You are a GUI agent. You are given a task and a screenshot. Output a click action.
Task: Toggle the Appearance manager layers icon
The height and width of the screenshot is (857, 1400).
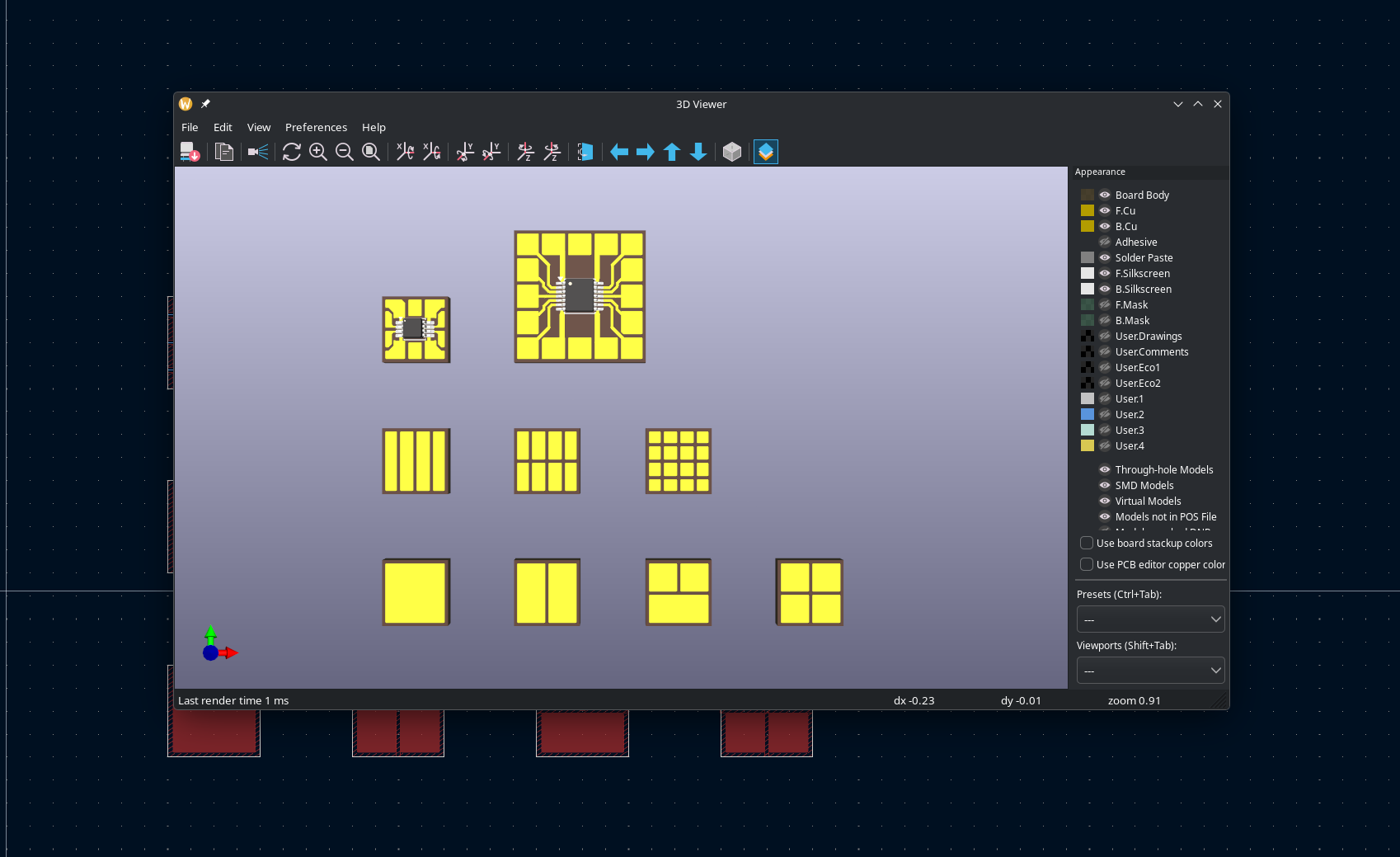(x=765, y=152)
